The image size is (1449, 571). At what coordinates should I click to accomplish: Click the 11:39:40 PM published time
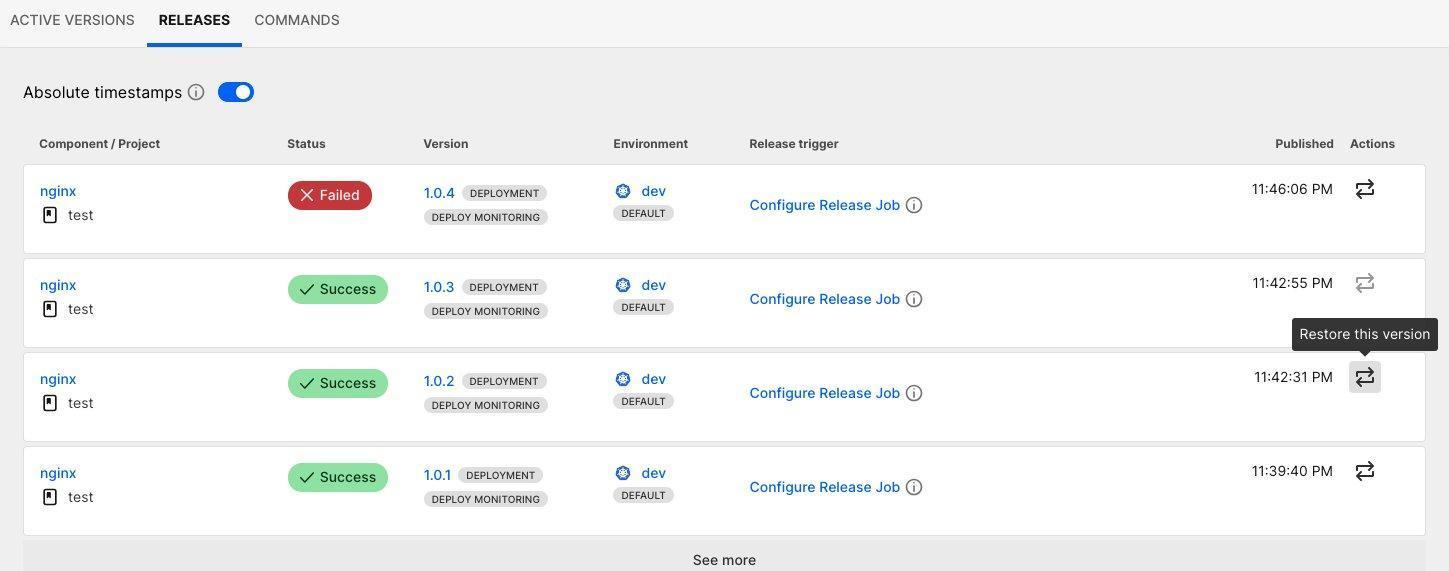coord(1292,471)
